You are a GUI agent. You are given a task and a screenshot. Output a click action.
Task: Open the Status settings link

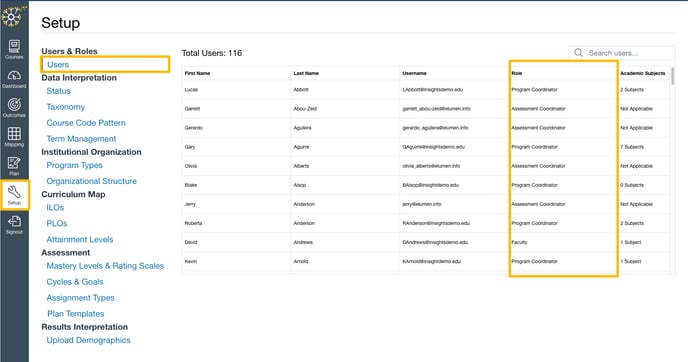[58, 91]
